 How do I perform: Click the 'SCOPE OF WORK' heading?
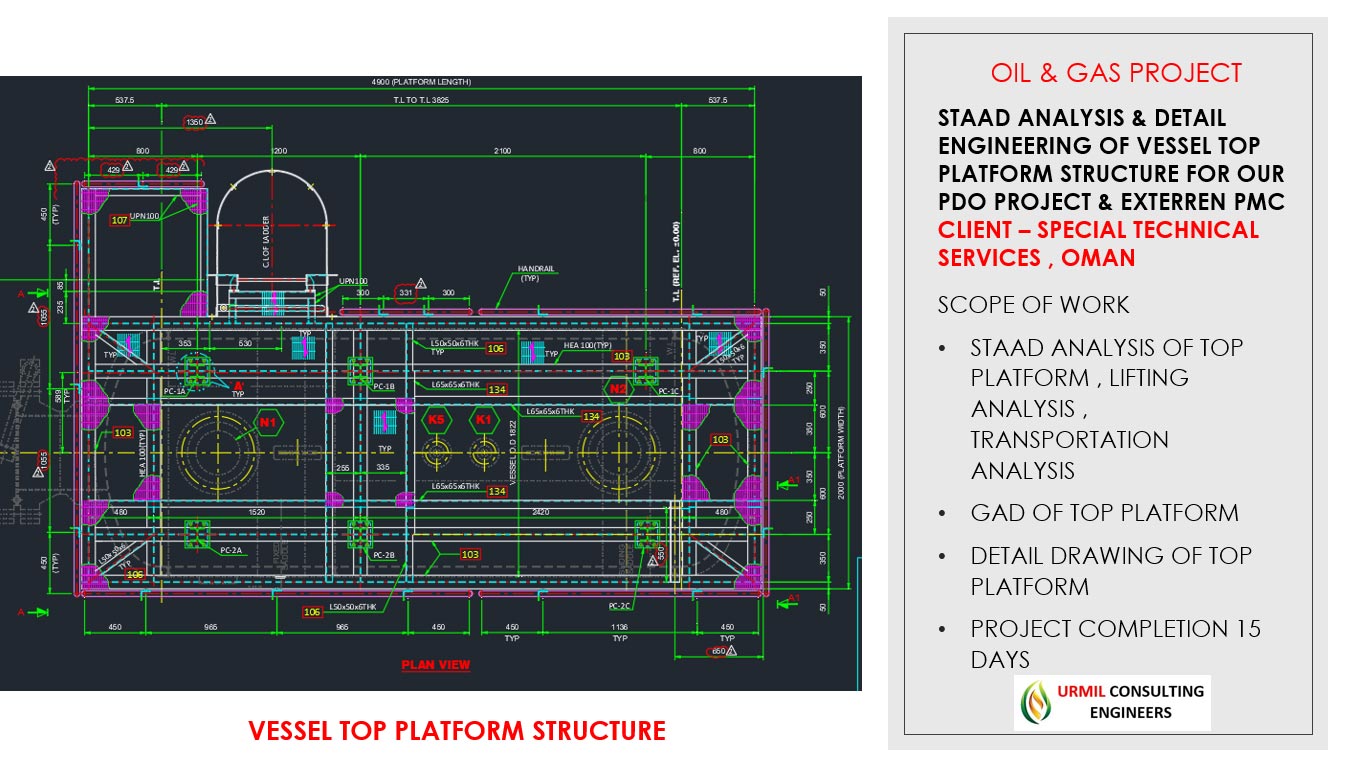(x=1033, y=304)
